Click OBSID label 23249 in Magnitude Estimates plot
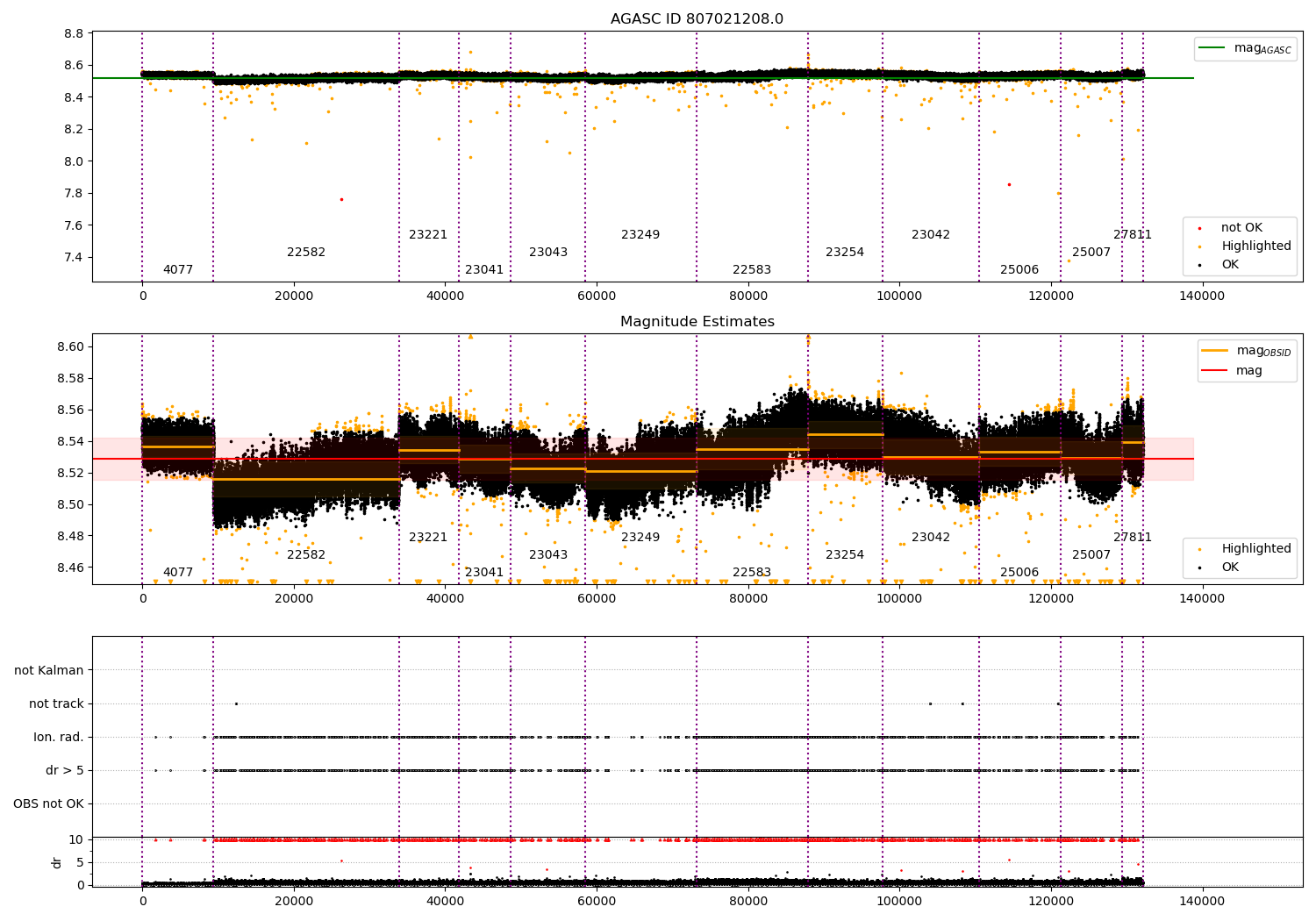This screenshot has height=921, width=1316. (x=640, y=538)
